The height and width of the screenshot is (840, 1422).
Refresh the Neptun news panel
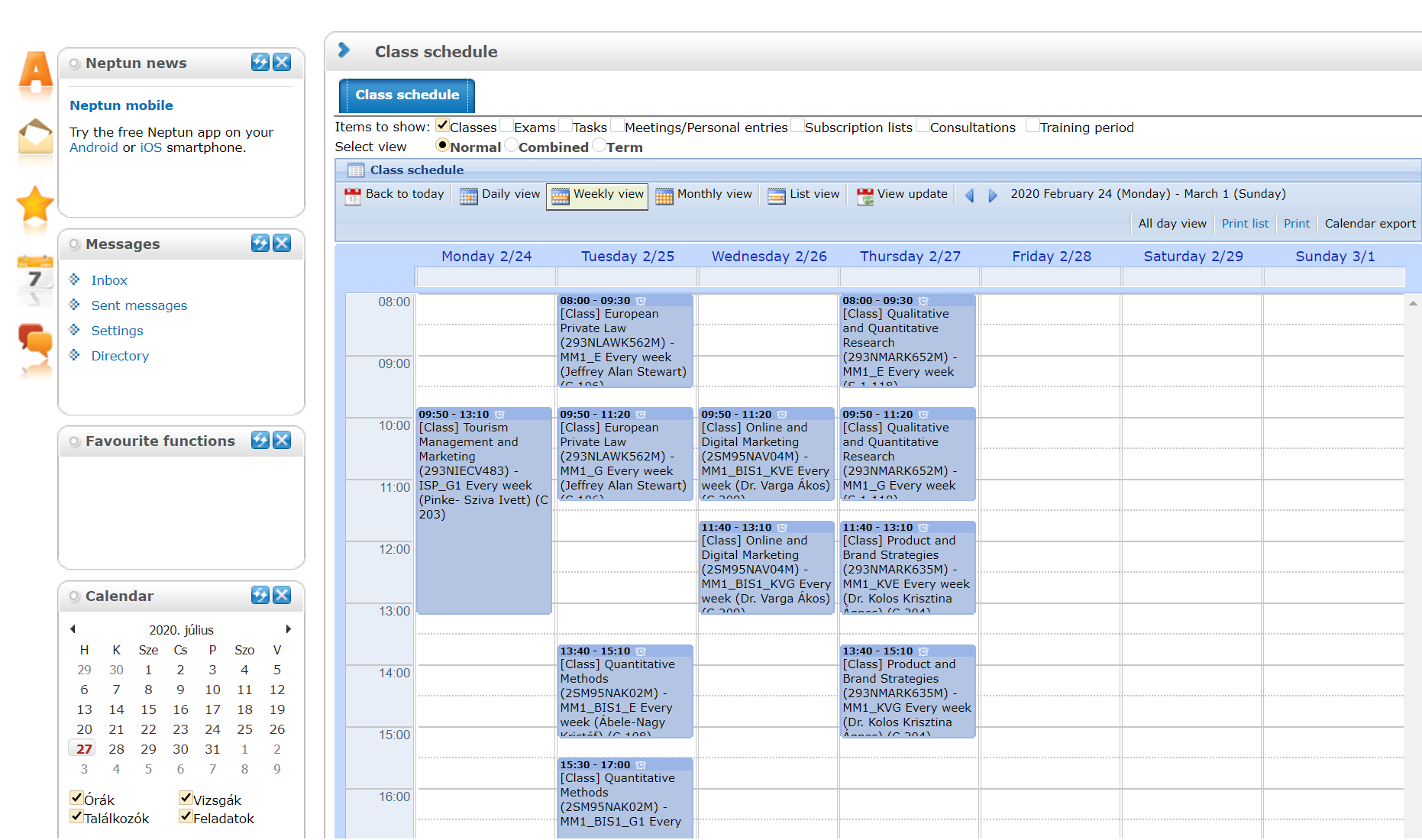coord(260,63)
